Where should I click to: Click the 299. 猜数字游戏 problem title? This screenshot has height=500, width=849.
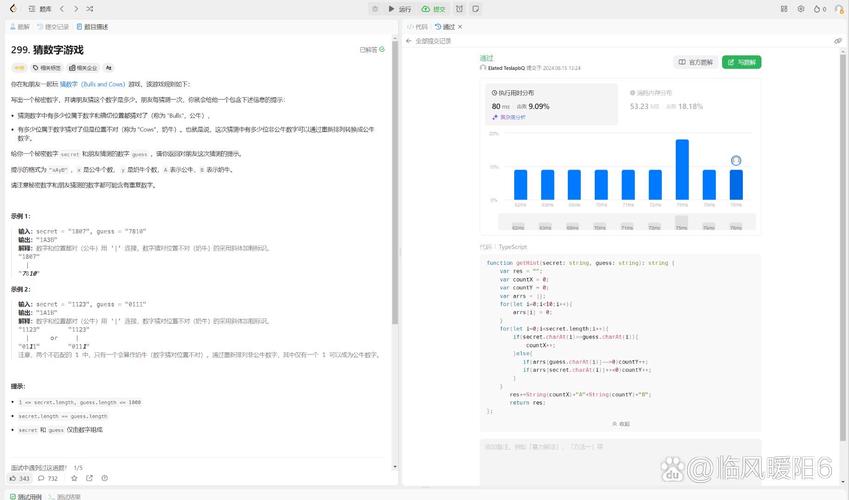point(47,50)
